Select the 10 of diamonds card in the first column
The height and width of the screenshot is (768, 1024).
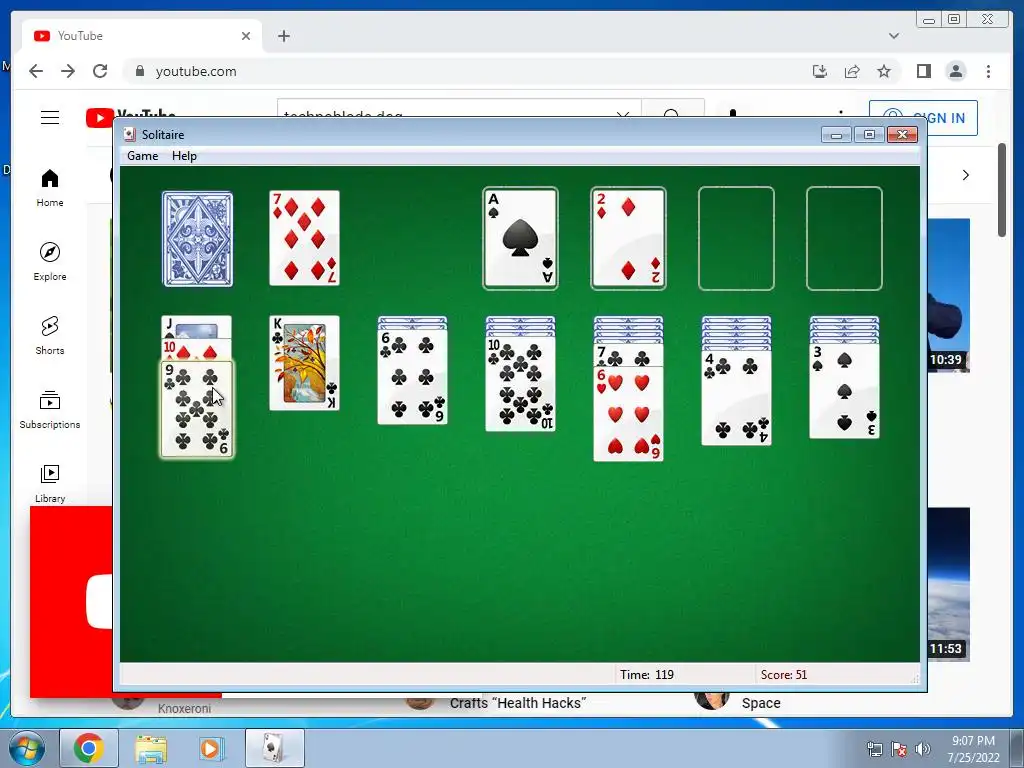(x=197, y=350)
